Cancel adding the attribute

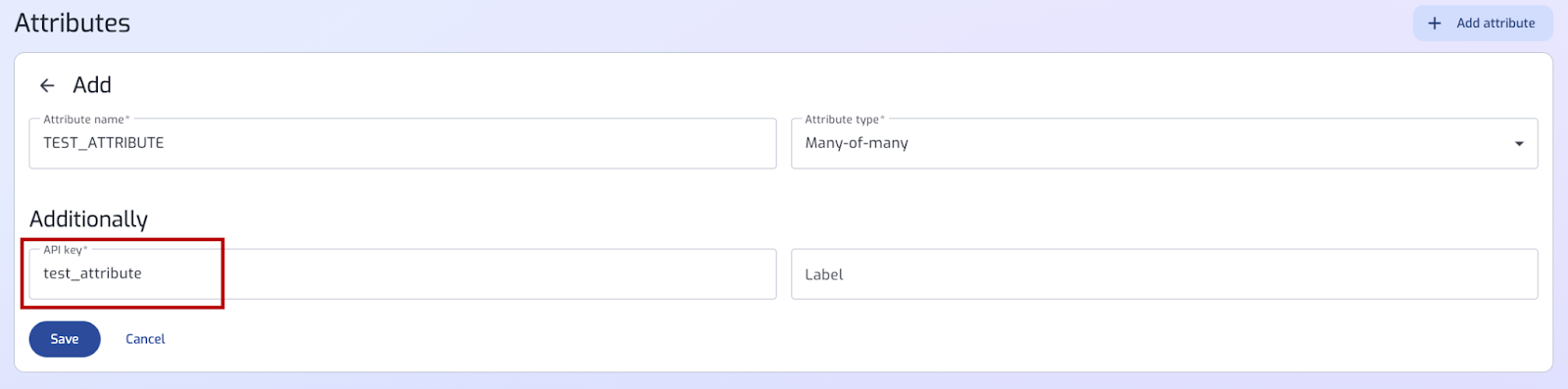(145, 339)
